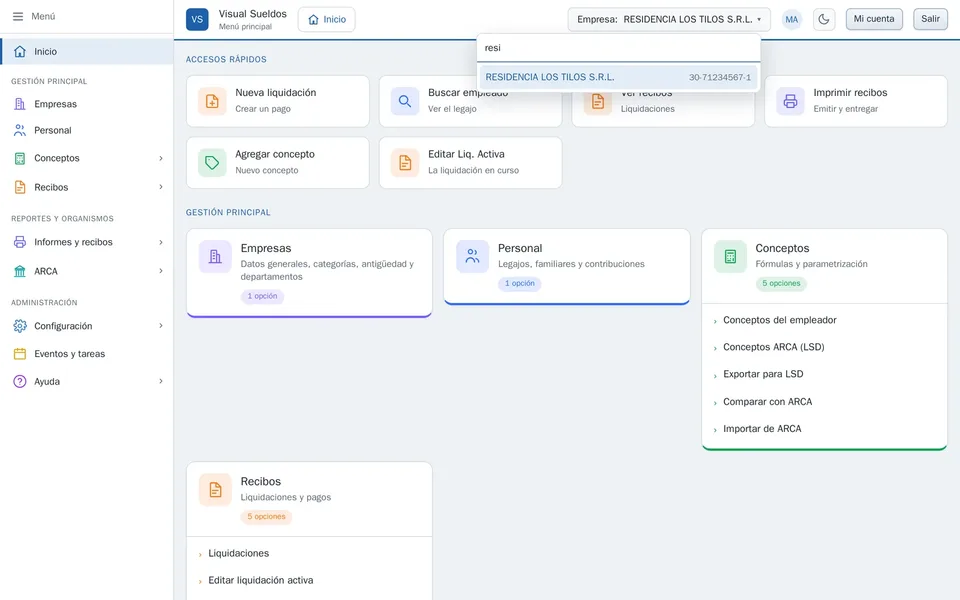Click the Inicio button in header

pyautogui.click(x=327, y=20)
